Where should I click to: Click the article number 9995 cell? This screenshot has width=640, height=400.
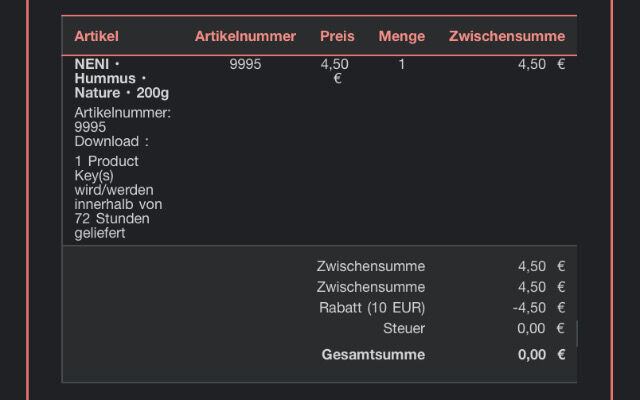coord(245,64)
